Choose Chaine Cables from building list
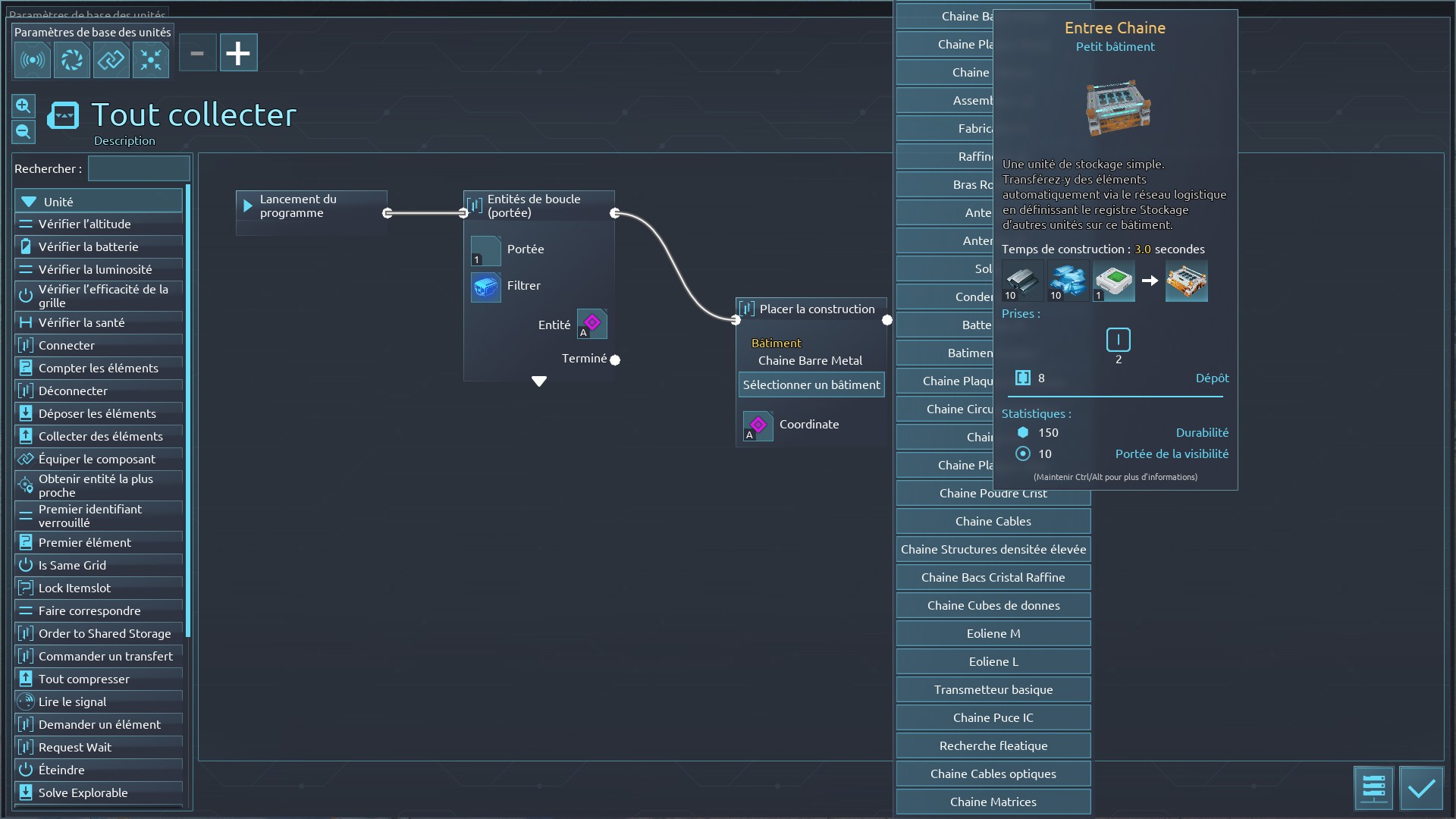Viewport: 1456px width, 819px height. coord(993,522)
